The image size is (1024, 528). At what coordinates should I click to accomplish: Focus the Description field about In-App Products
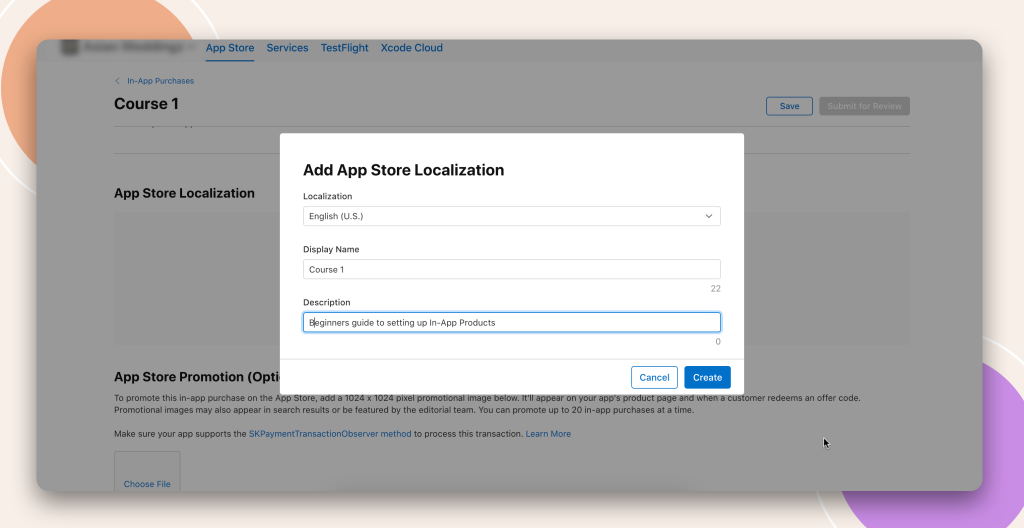coord(511,322)
